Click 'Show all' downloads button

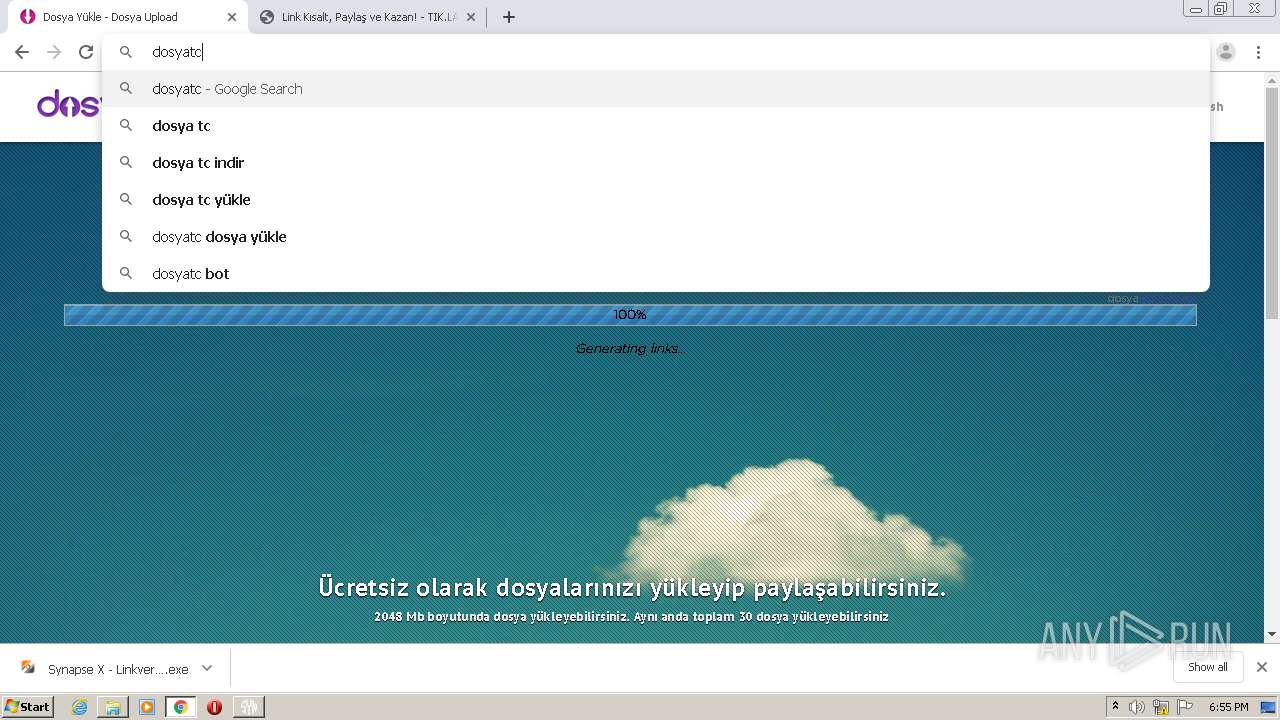(1207, 667)
